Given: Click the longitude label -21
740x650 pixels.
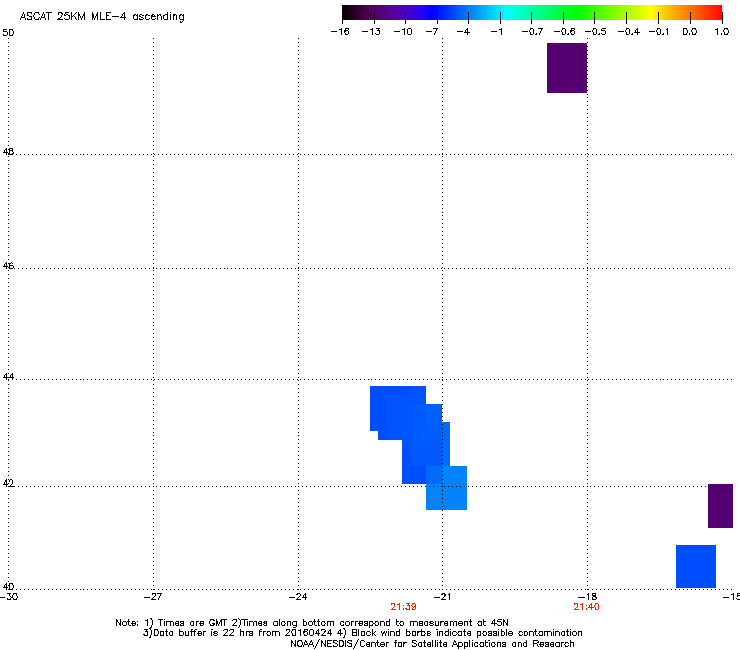Looking at the screenshot, I should 442,597.
